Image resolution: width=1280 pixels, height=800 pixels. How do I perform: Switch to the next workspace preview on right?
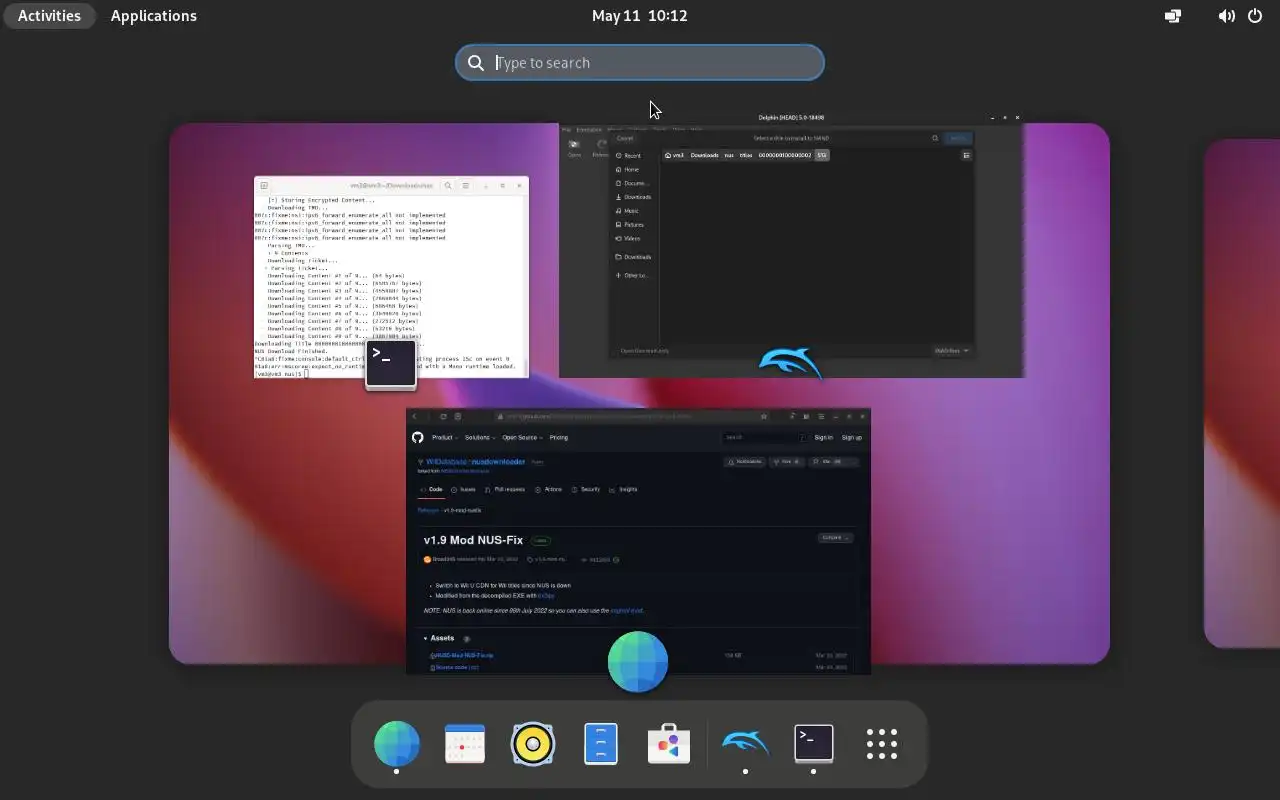point(1242,393)
